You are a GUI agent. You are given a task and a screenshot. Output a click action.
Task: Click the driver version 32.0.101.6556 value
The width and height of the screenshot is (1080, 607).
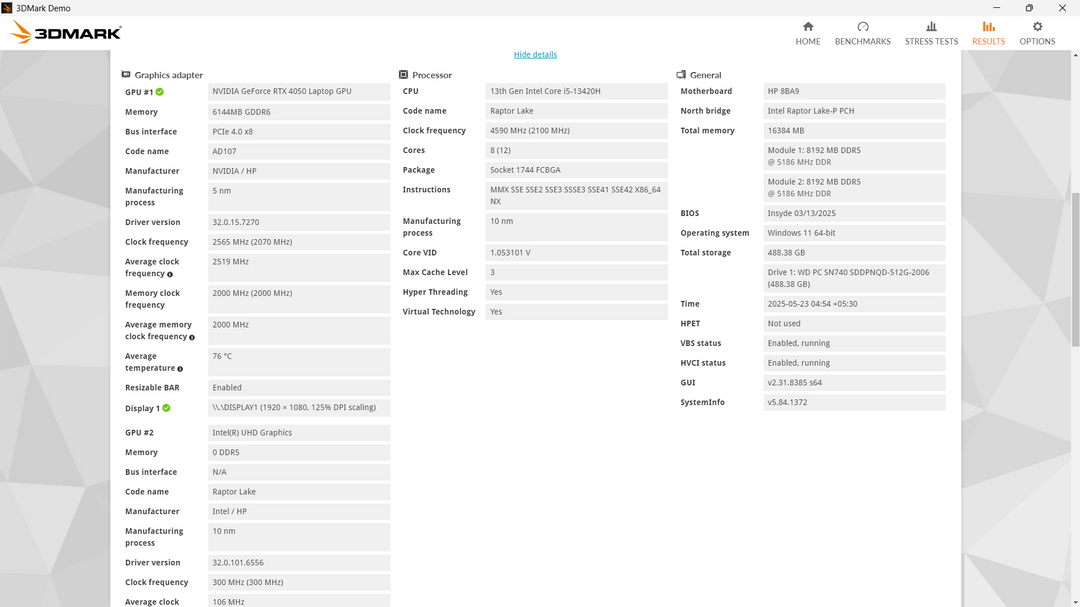(x=299, y=562)
